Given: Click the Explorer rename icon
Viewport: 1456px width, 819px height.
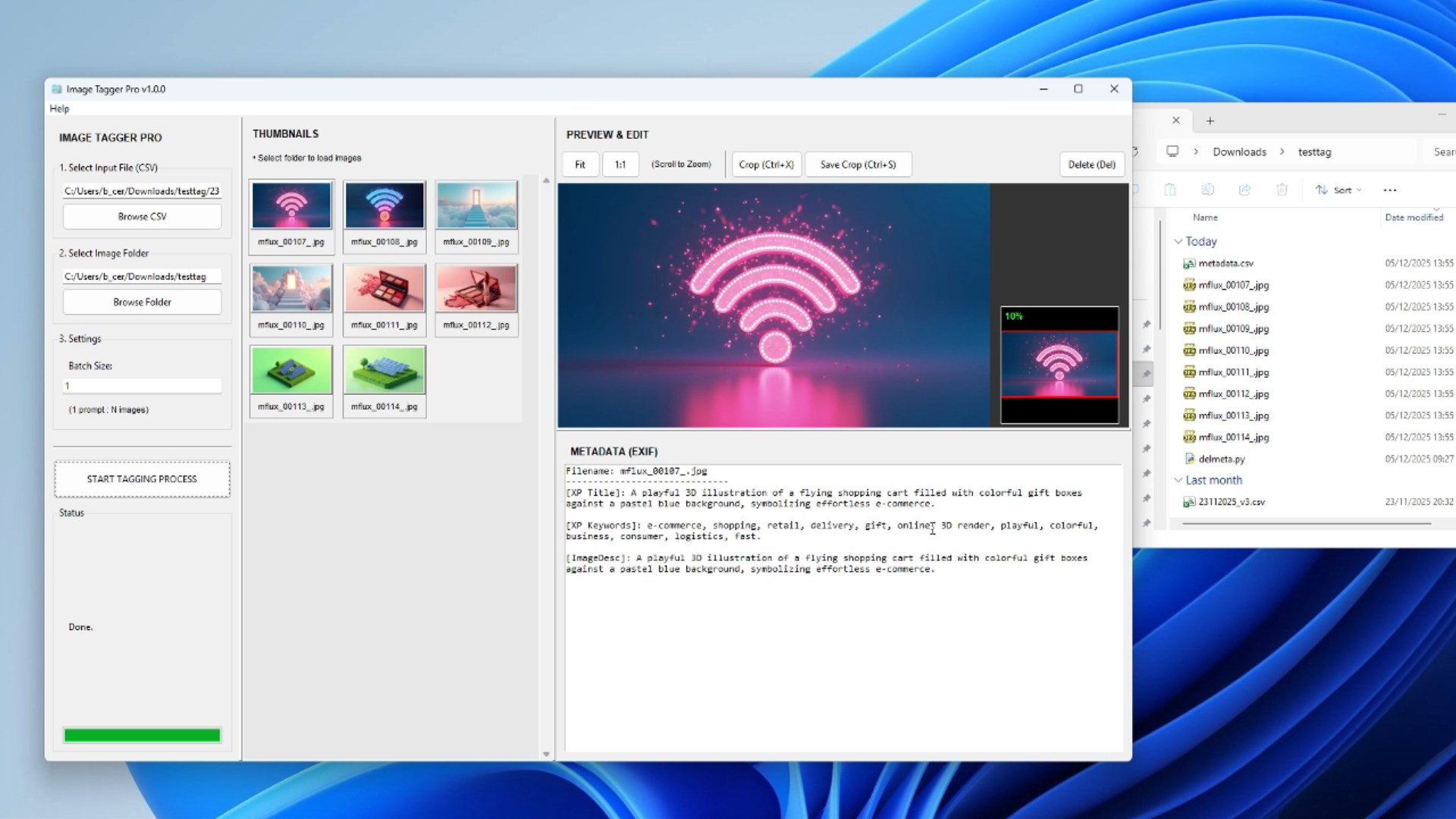Looking at the screenshot, I should [1207, 190].
